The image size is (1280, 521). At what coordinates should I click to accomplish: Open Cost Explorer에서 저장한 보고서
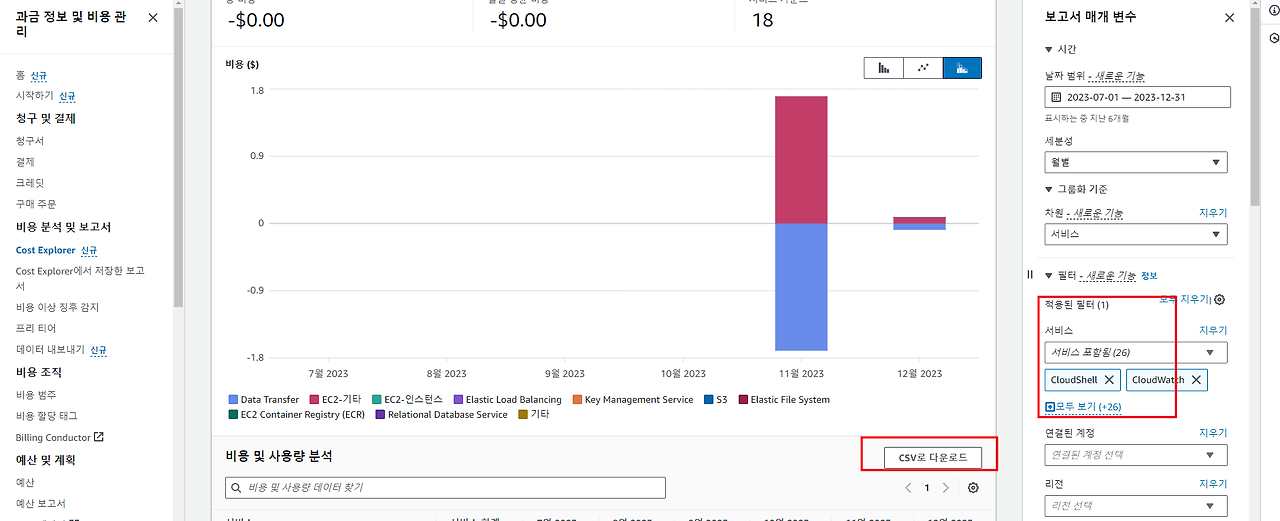point(80,278)
